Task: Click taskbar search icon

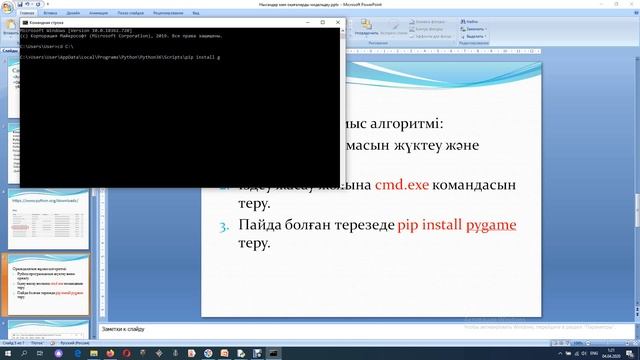Action: 24,353
